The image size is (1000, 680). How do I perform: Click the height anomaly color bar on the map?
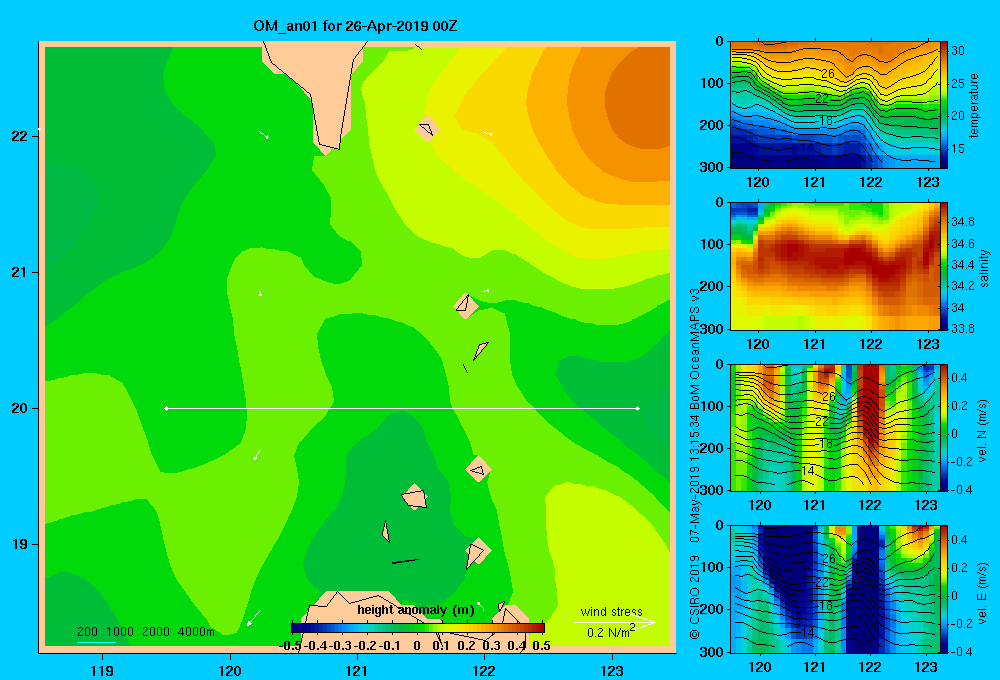coord(417,628)
